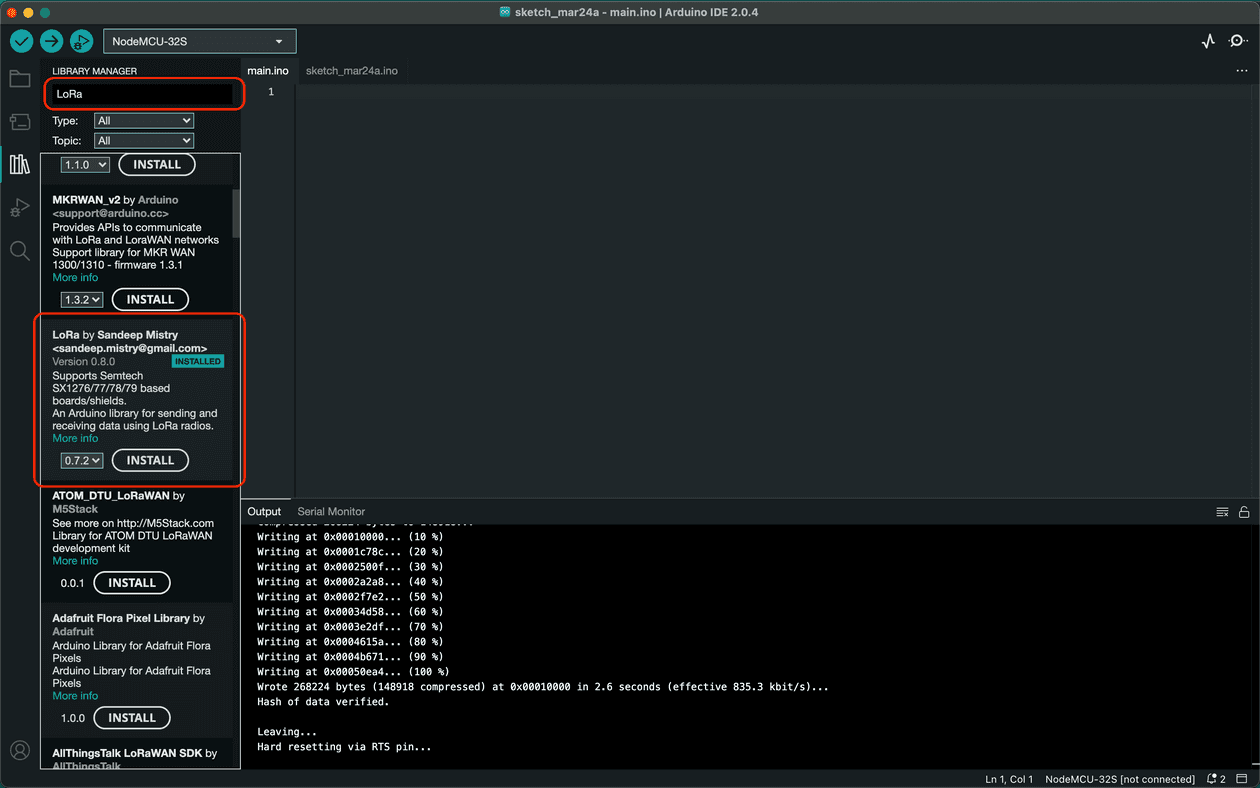Click the Upload arrow button
Screen dimensions: 1260x788
click(x=51, y=41)
